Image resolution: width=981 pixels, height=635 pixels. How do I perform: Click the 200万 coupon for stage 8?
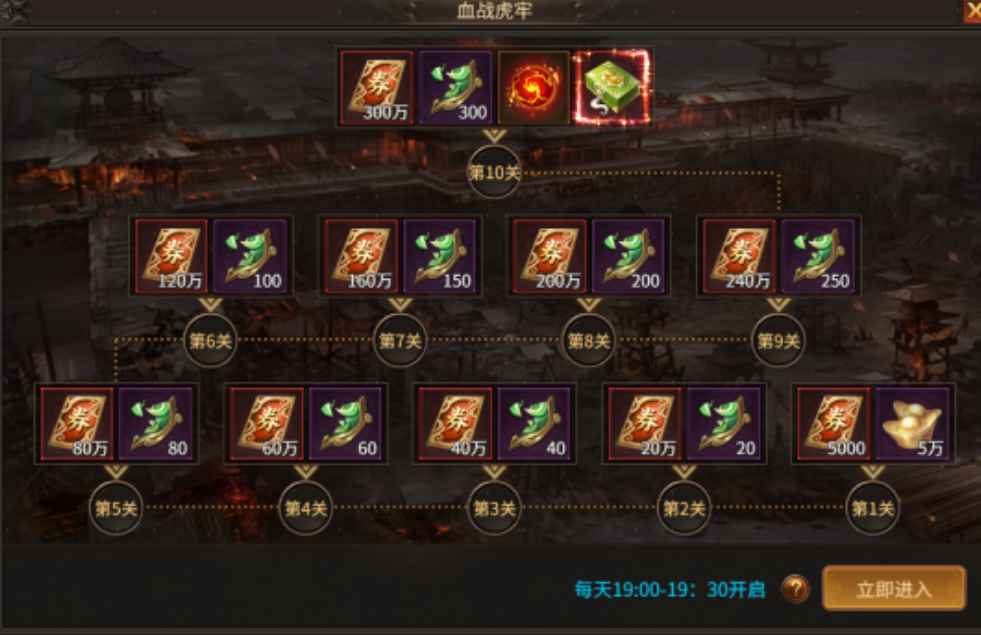tap(550, 256)
